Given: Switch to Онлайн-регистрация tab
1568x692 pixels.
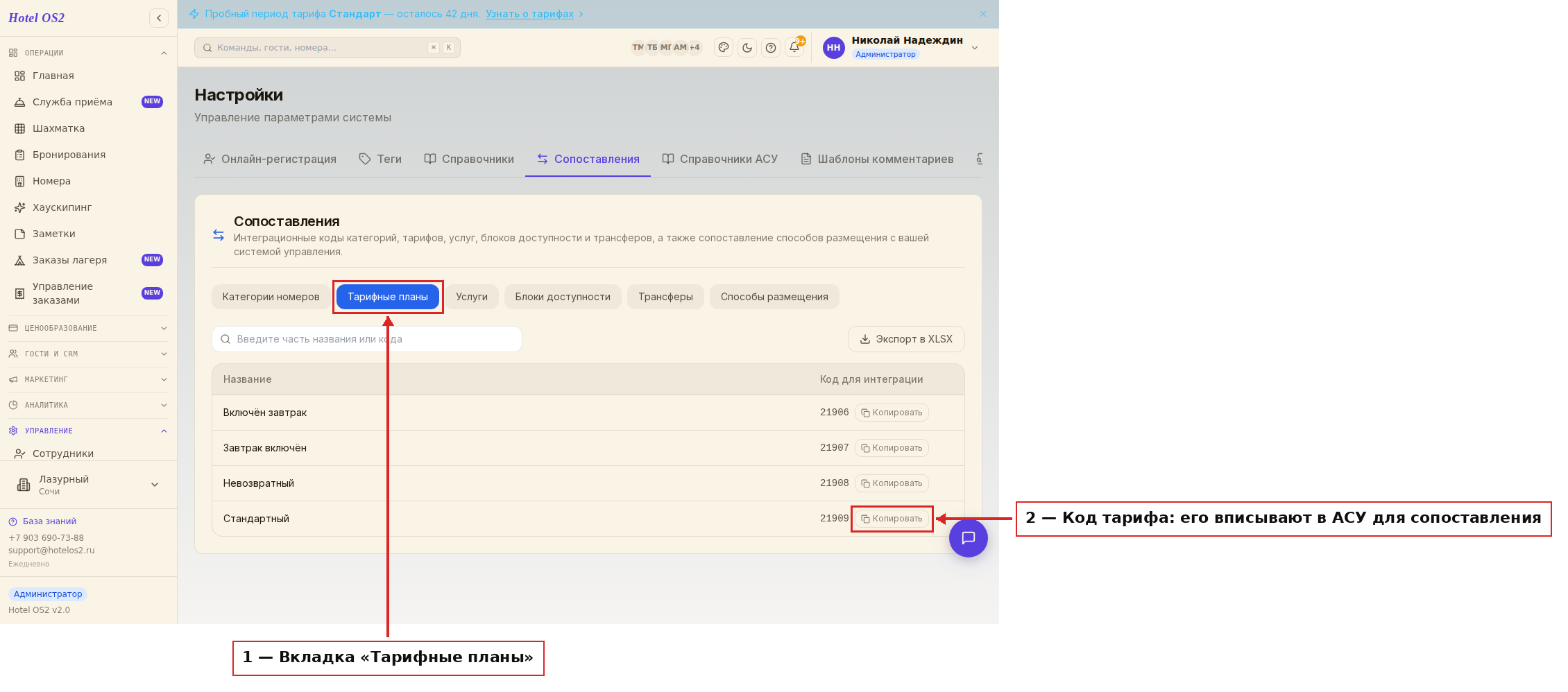Looking at the screenshot, I should pyautogui.click(x=270, y=159).
